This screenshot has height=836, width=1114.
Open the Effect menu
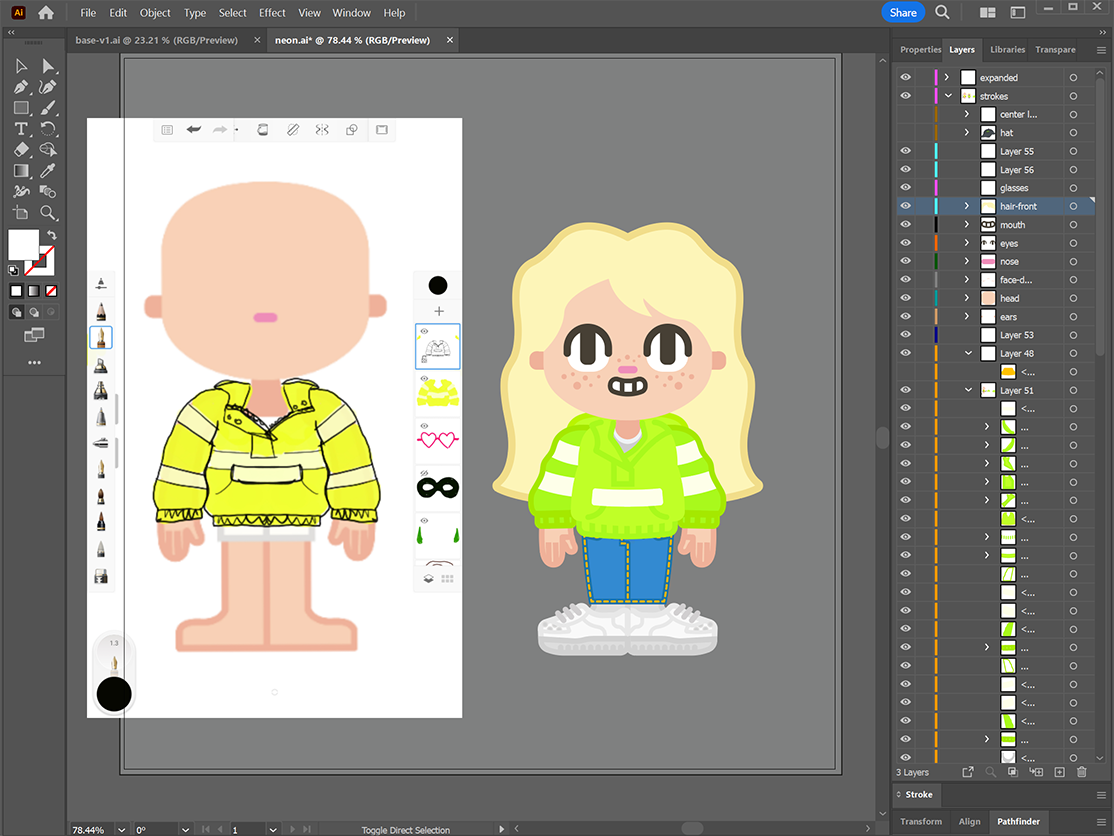pos(272,13)
